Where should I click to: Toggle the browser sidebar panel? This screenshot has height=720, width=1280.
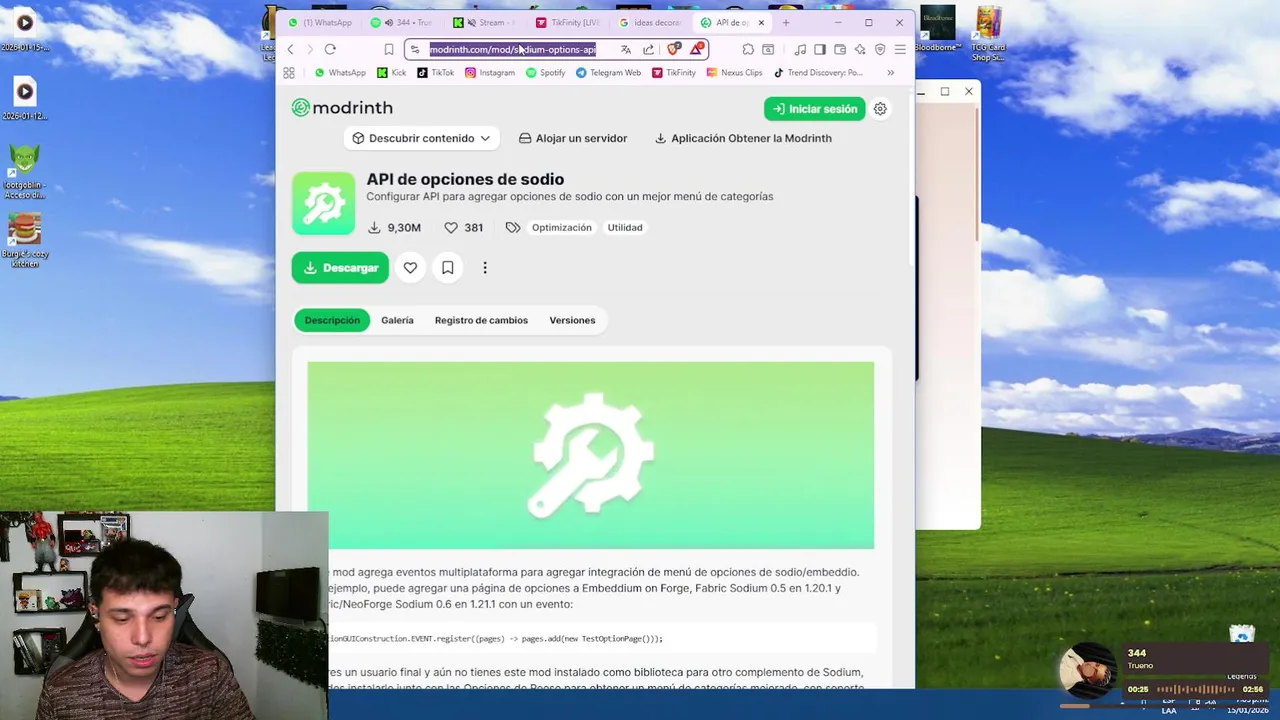pyautogui.click(x=820, y=49)
